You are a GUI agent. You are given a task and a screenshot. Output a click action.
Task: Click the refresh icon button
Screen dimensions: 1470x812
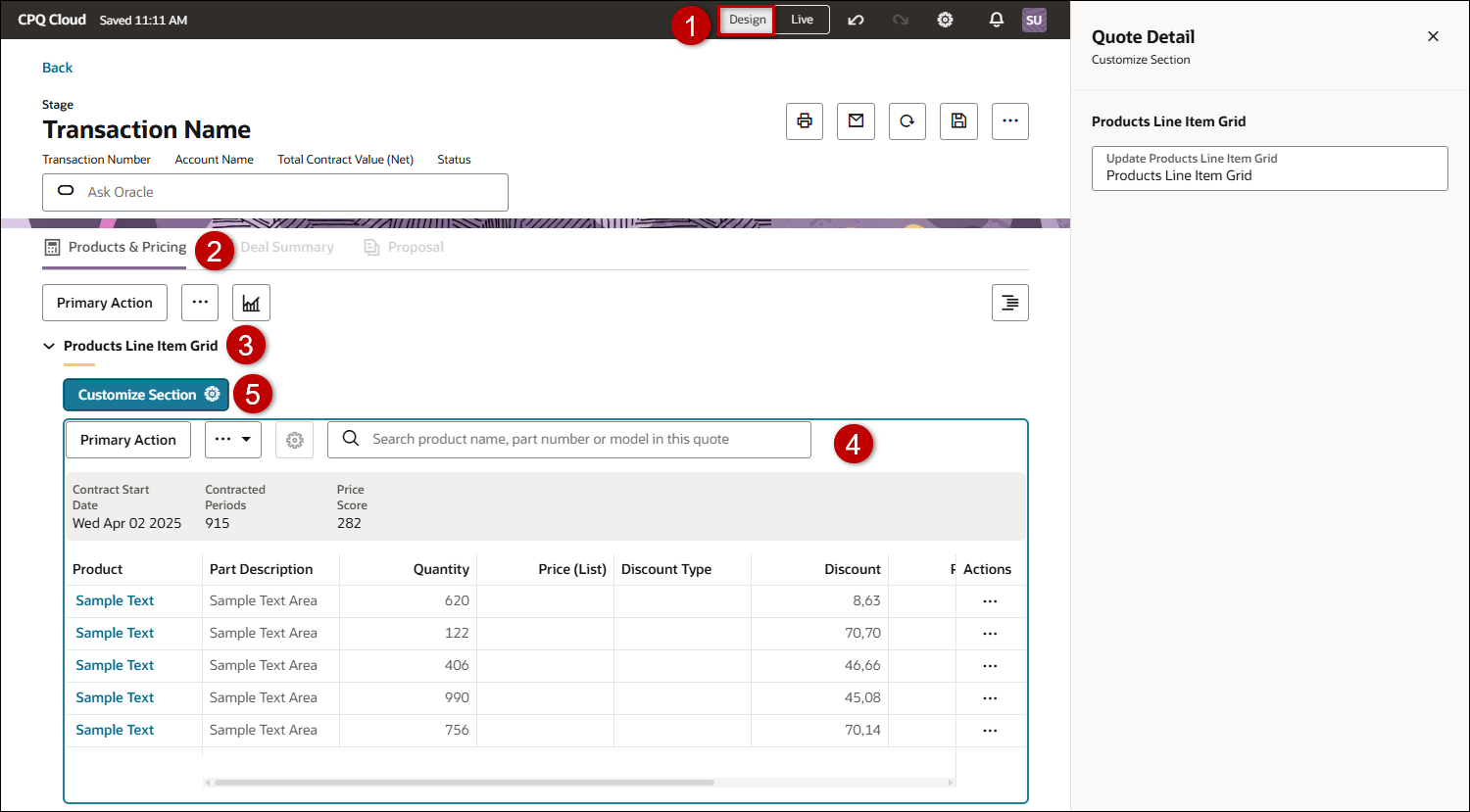(x=907, y=120)
